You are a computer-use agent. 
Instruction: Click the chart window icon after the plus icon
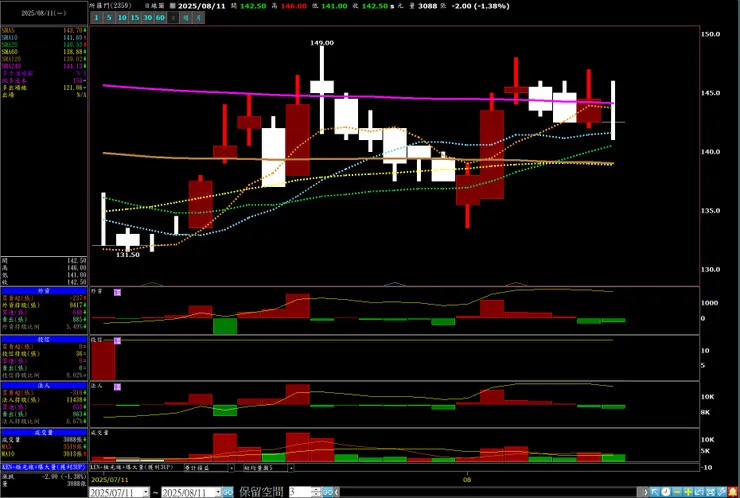[699, 492]
